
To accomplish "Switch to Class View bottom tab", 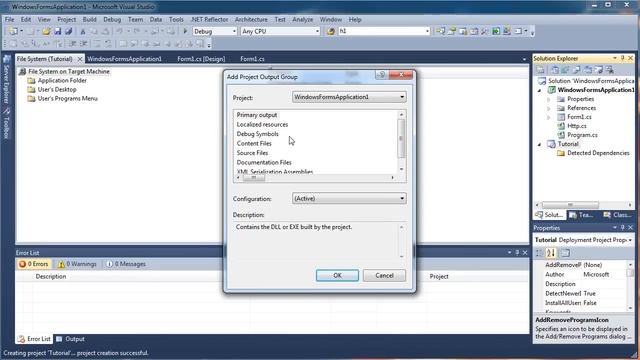I will pyautogui.click(x=618, y=215).
